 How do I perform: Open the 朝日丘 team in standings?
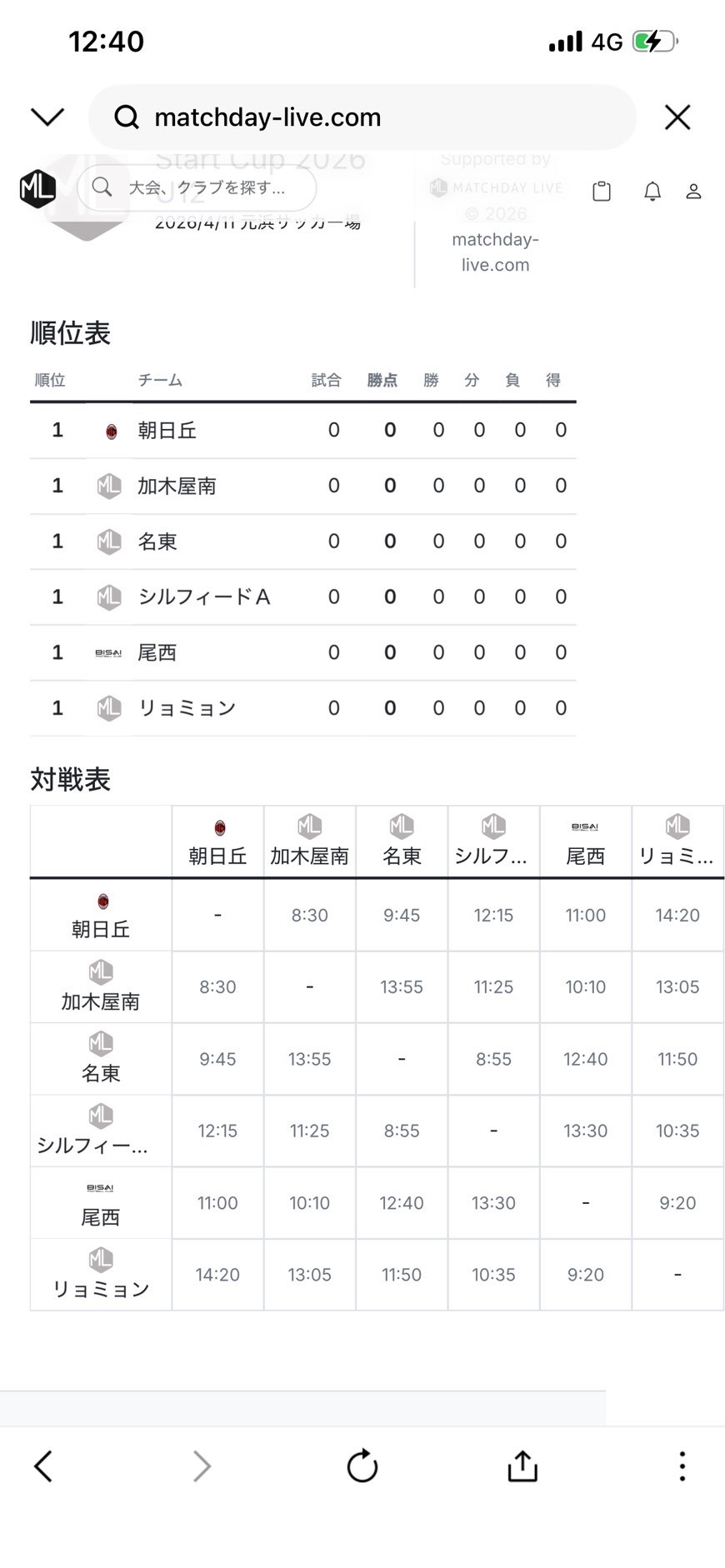167,431
